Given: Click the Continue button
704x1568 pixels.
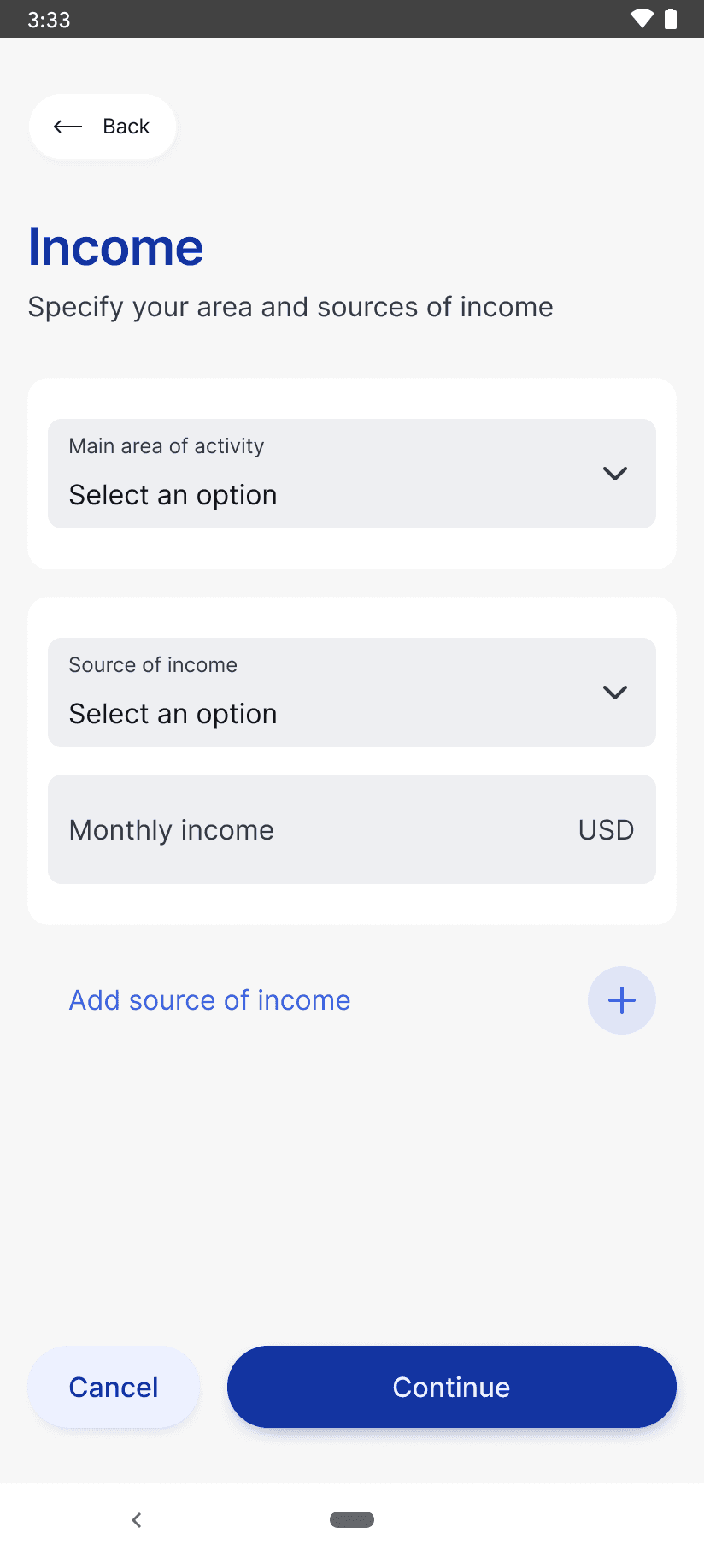Looking at the screenshot, I should pyautogui.click(x=452, y=1387).
